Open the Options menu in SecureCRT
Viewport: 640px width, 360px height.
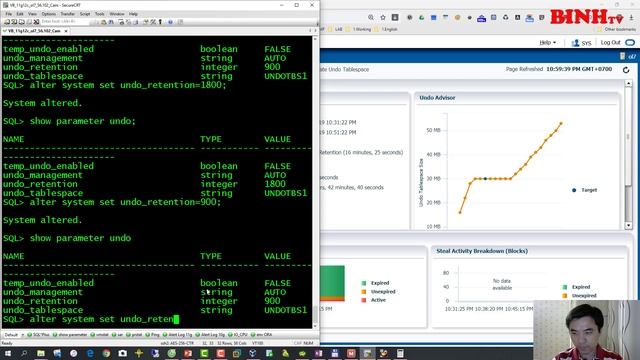click(49, 14)
